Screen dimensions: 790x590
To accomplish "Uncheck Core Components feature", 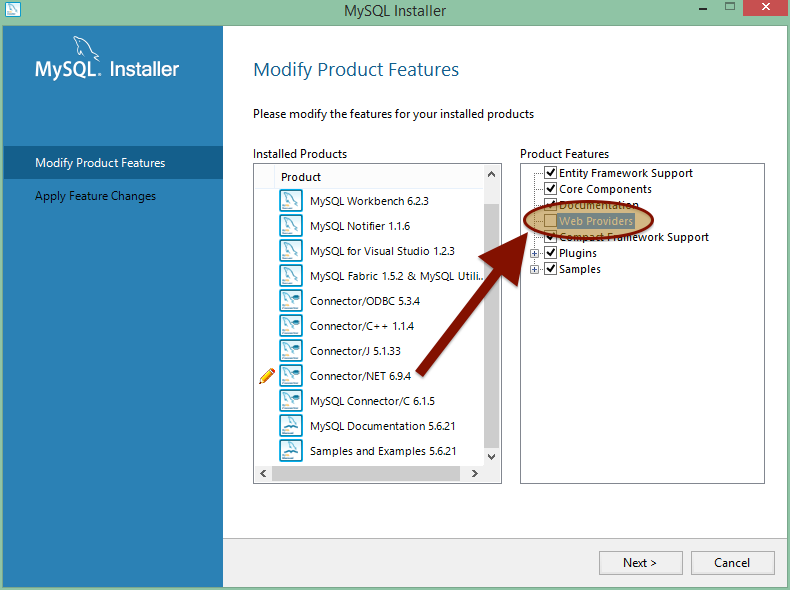I will (550, 189).
